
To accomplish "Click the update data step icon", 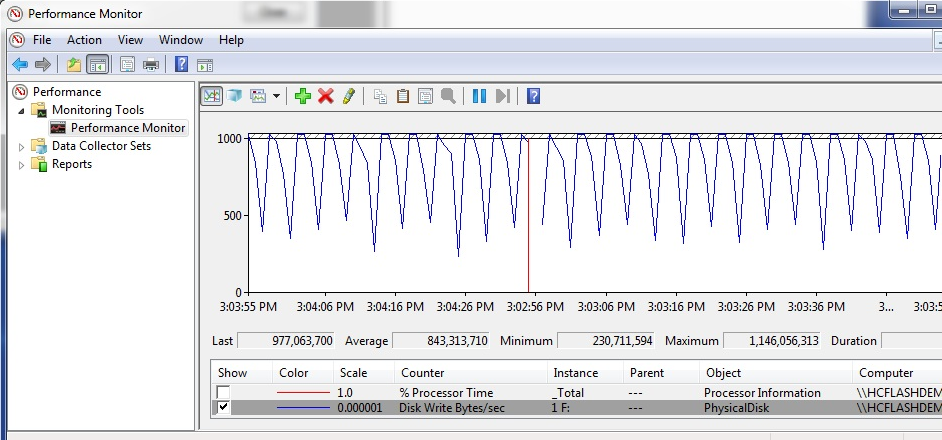I will tap(503, 96).
